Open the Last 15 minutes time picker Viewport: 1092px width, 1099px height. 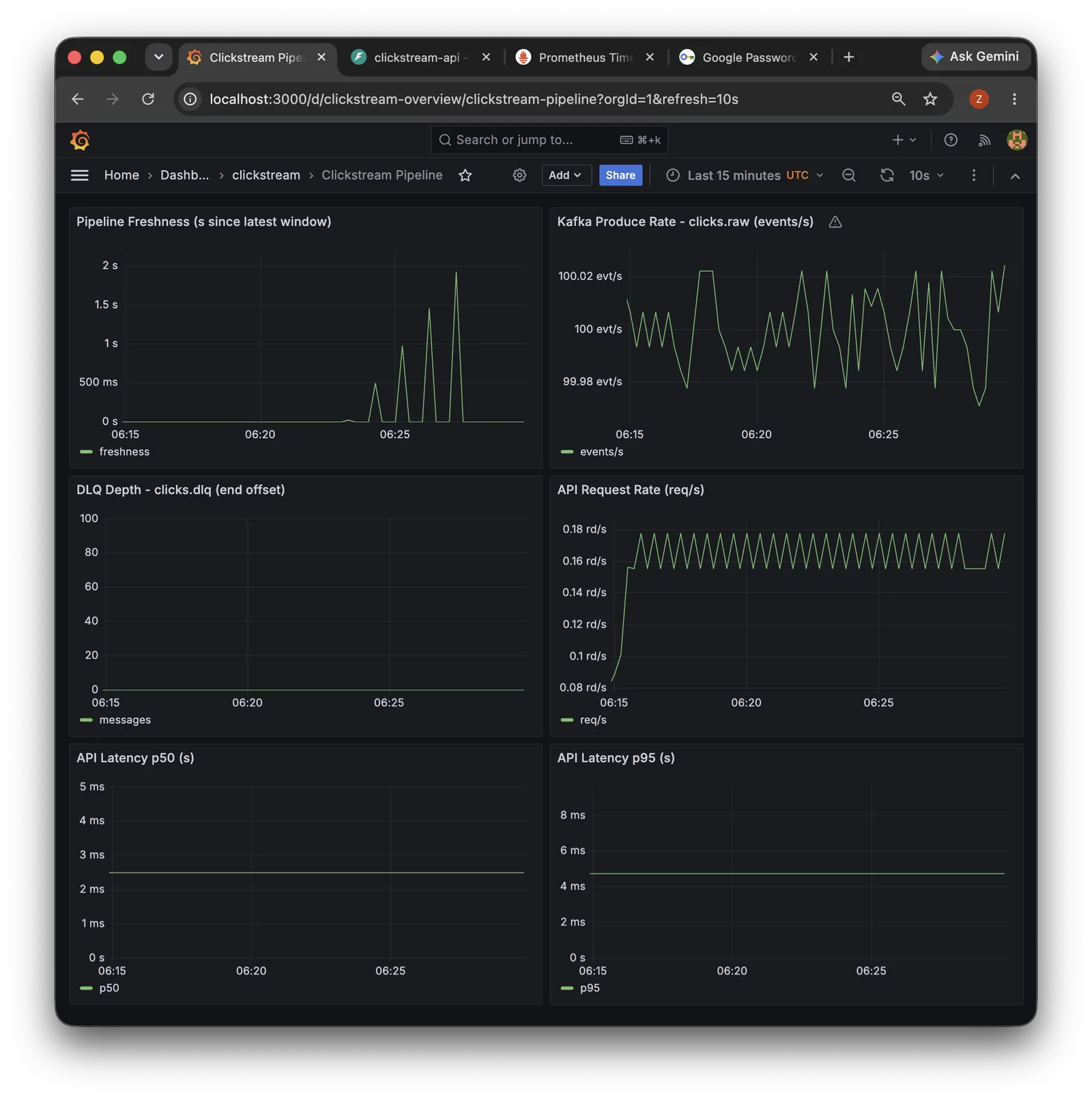point(745,175)
